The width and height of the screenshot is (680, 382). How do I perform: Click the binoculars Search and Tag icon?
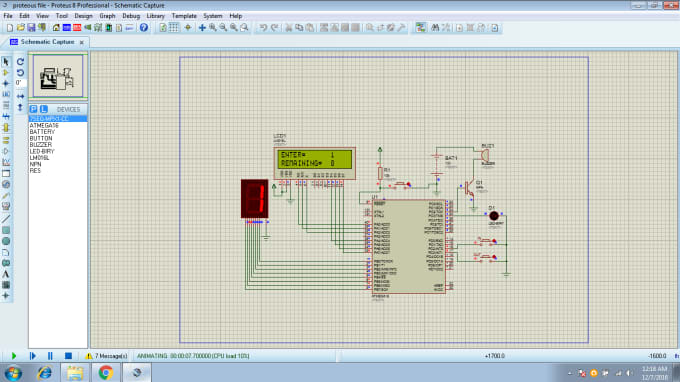(x=435, y=28)
